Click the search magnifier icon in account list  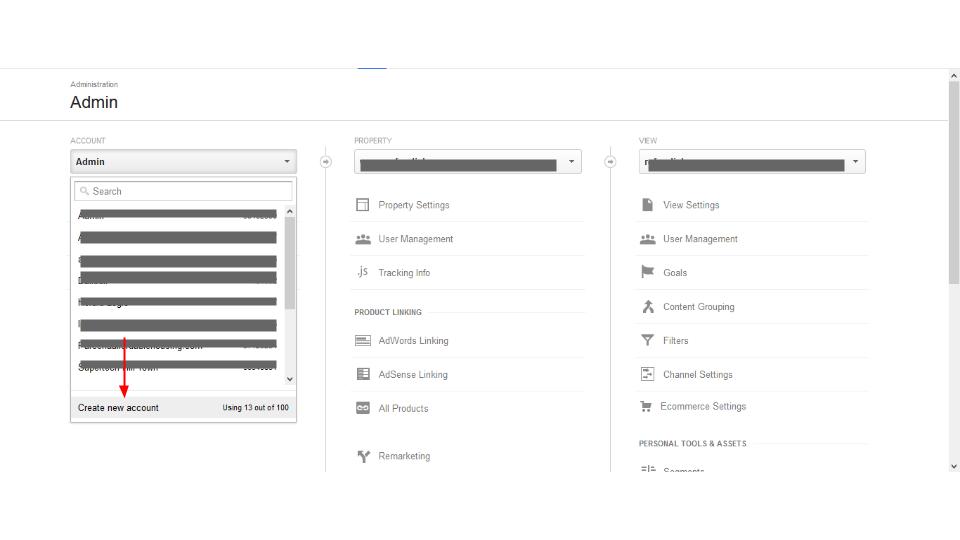(x=84, y=191)
